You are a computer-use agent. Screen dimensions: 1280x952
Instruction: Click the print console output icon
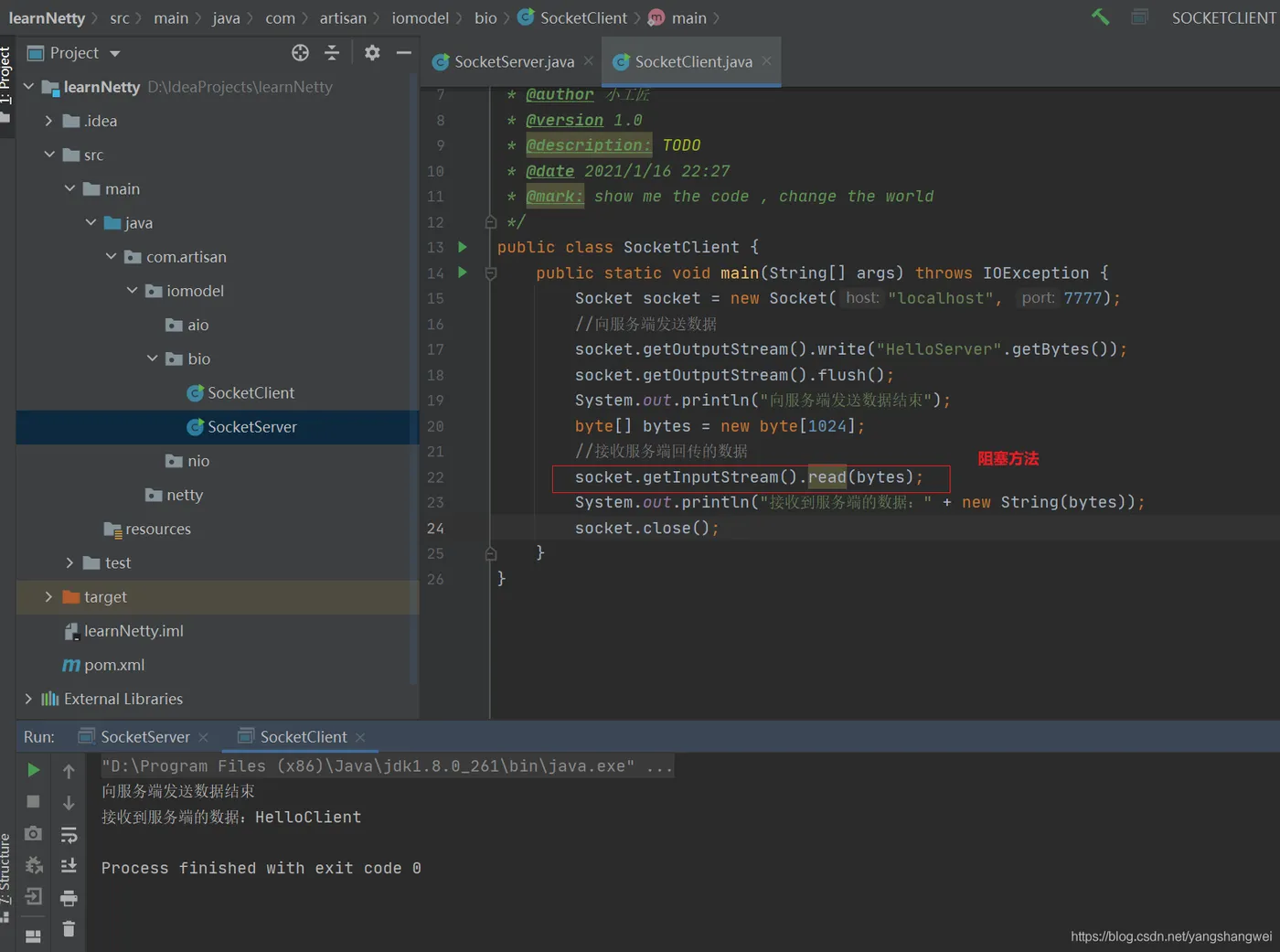click(x=69, y=898)
